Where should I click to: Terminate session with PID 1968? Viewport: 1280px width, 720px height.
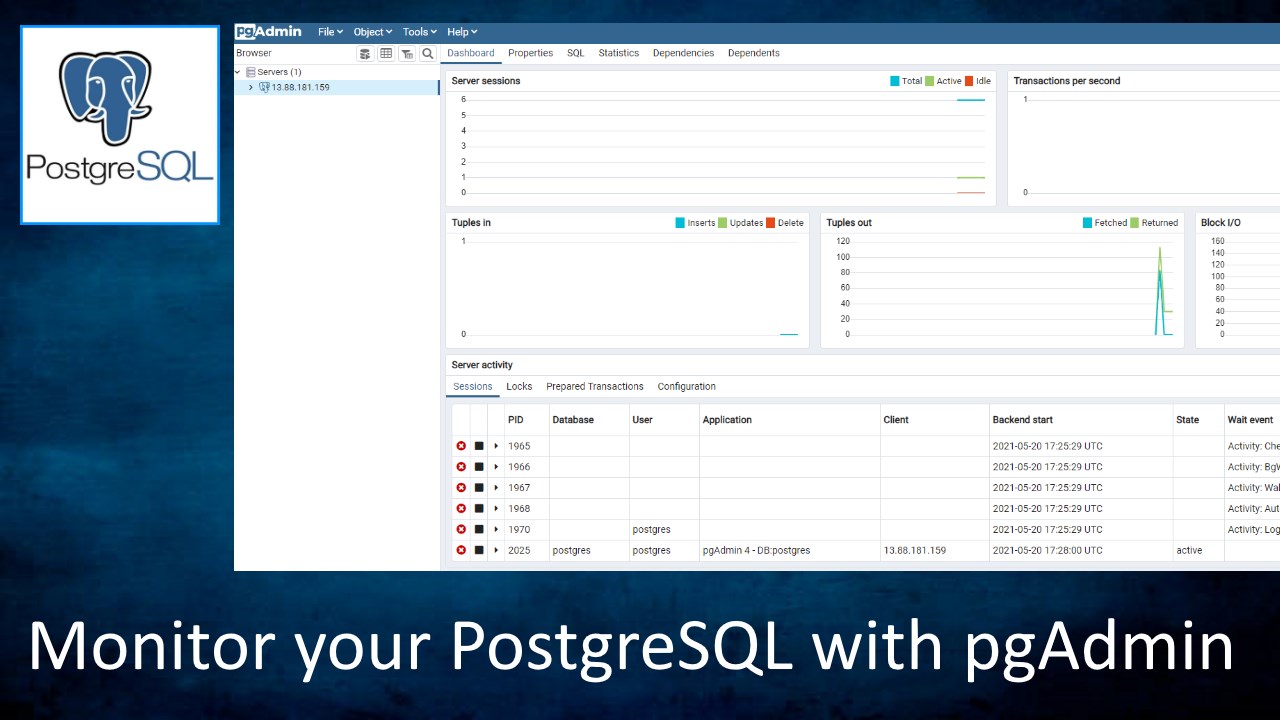(461, 509)
